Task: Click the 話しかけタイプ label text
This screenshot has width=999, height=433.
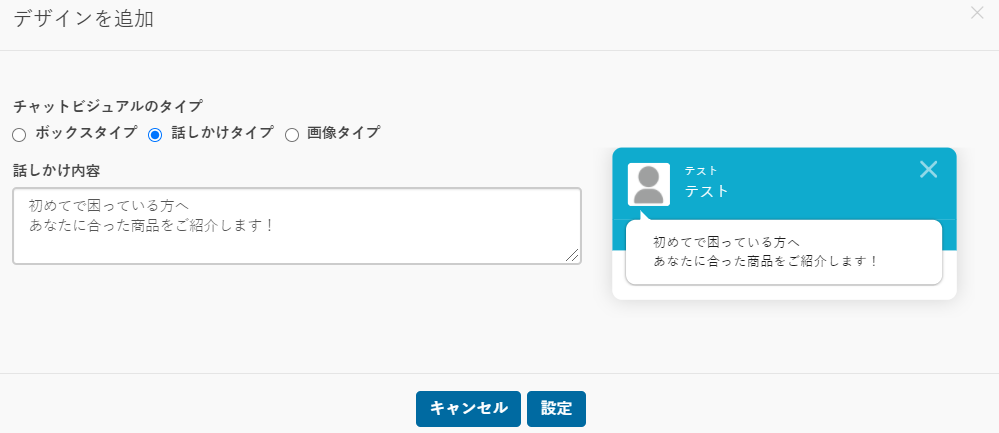Action: 222,133
